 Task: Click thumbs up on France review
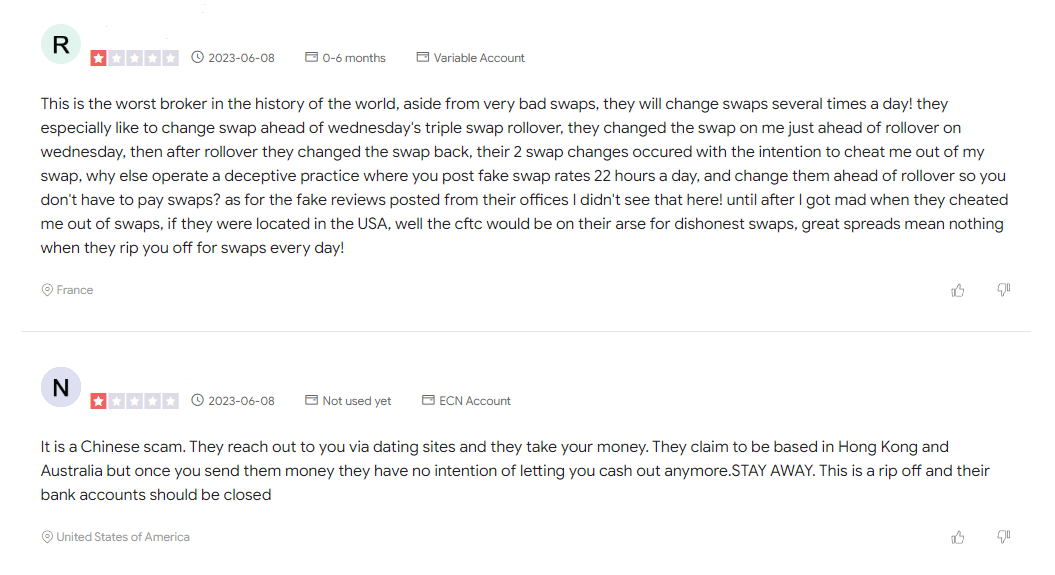pyautogui.click(x=958, y=290)
